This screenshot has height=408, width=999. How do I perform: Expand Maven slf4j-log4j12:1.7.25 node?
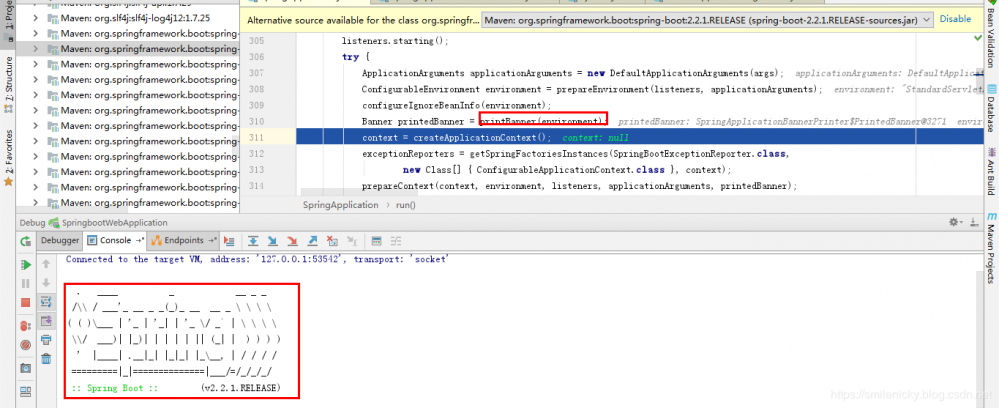pyautogui.click(x=36, y=17)
